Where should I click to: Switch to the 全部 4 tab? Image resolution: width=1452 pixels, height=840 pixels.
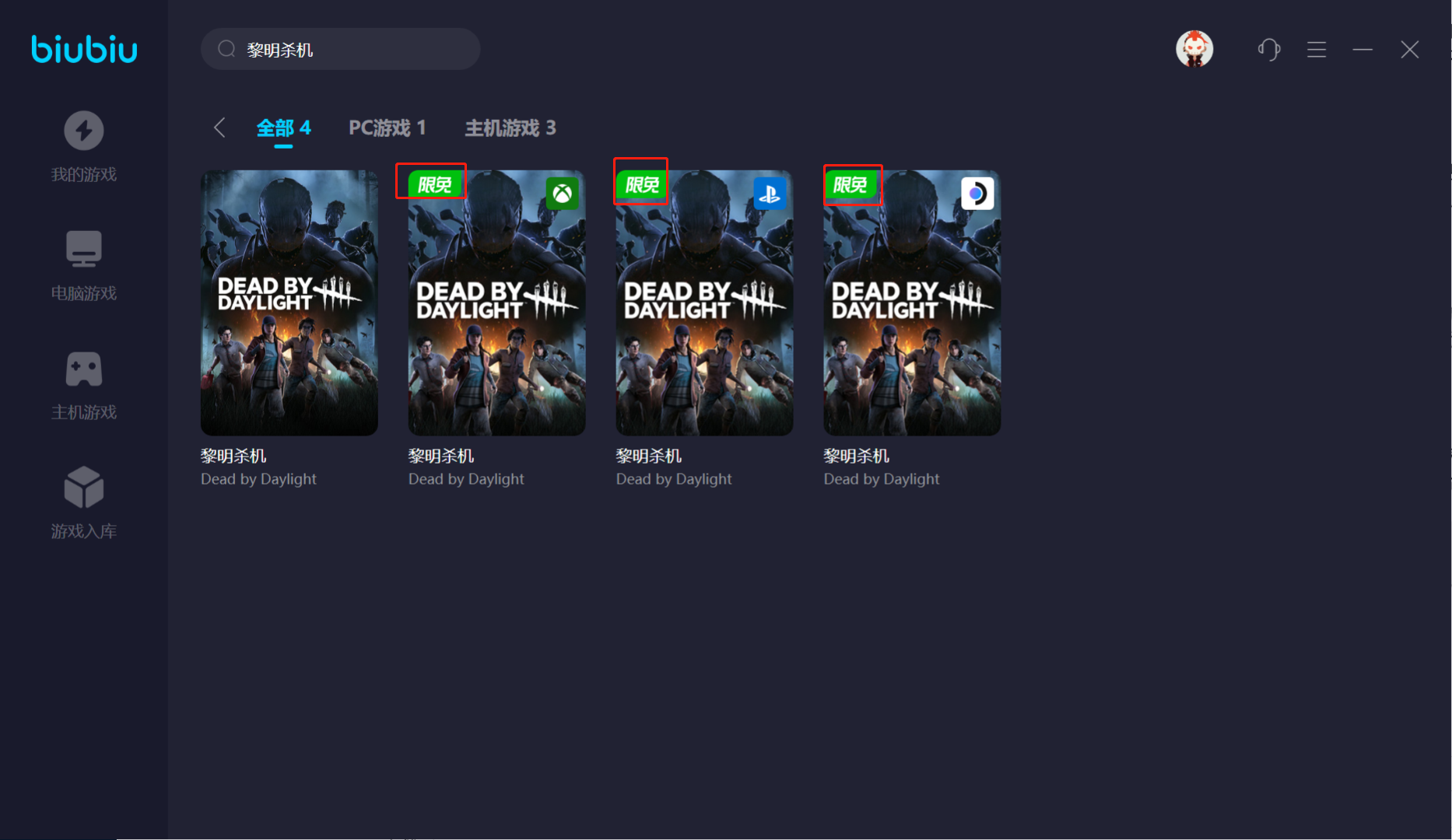click(x=283, y=128)
